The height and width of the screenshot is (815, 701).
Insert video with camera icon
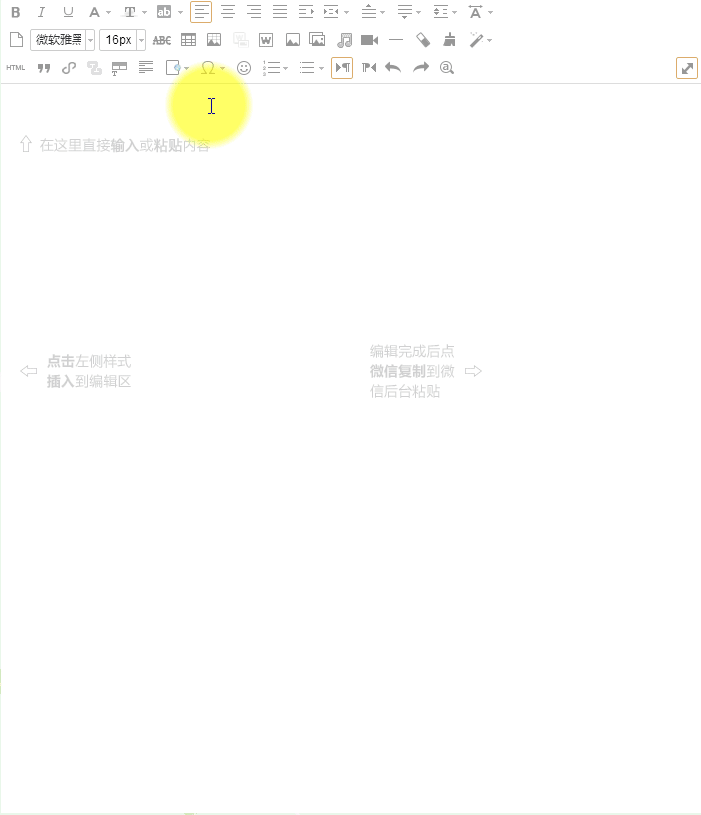pyautogui.click(x=369, y=40)
